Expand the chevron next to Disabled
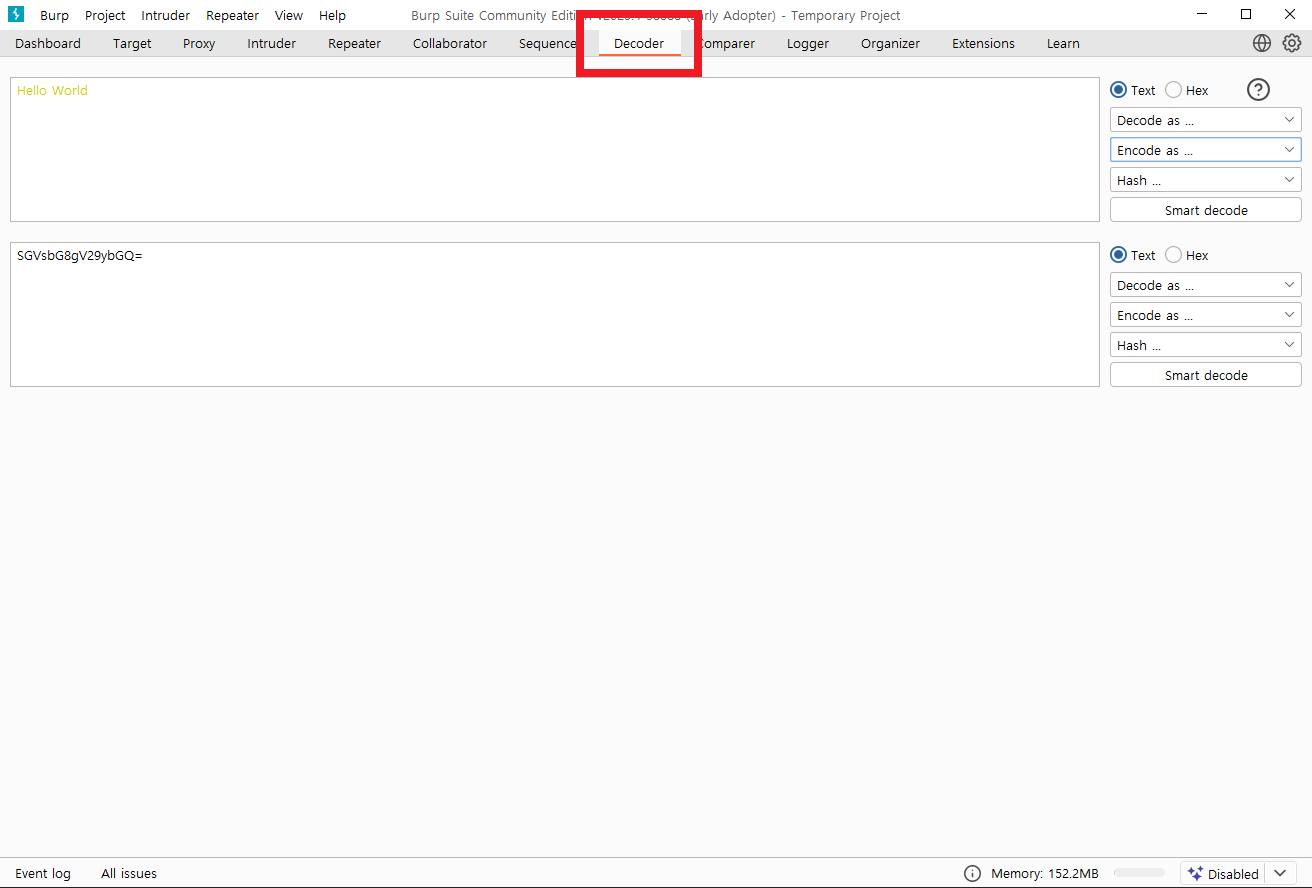This screenshot has height=888, width=1312. [1280, 873]
